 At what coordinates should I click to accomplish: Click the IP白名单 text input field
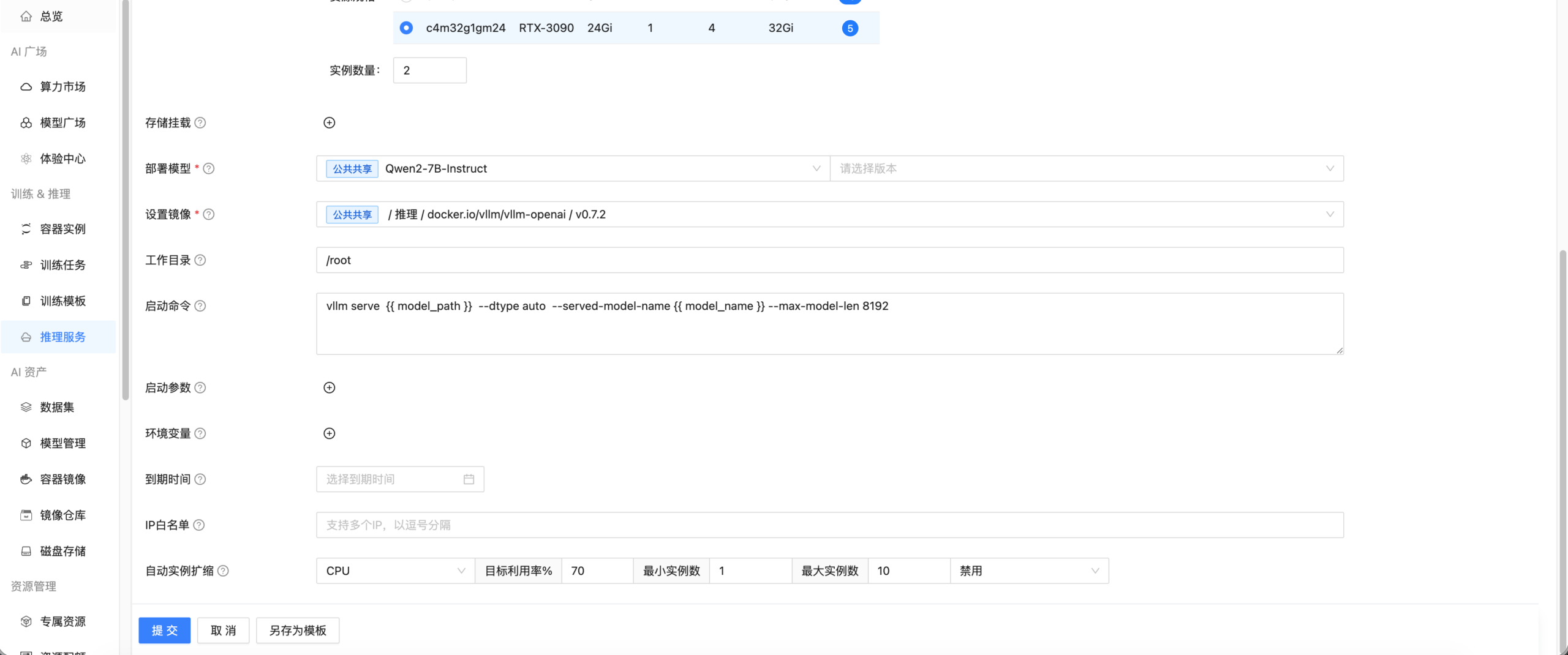tap(829, 525)
